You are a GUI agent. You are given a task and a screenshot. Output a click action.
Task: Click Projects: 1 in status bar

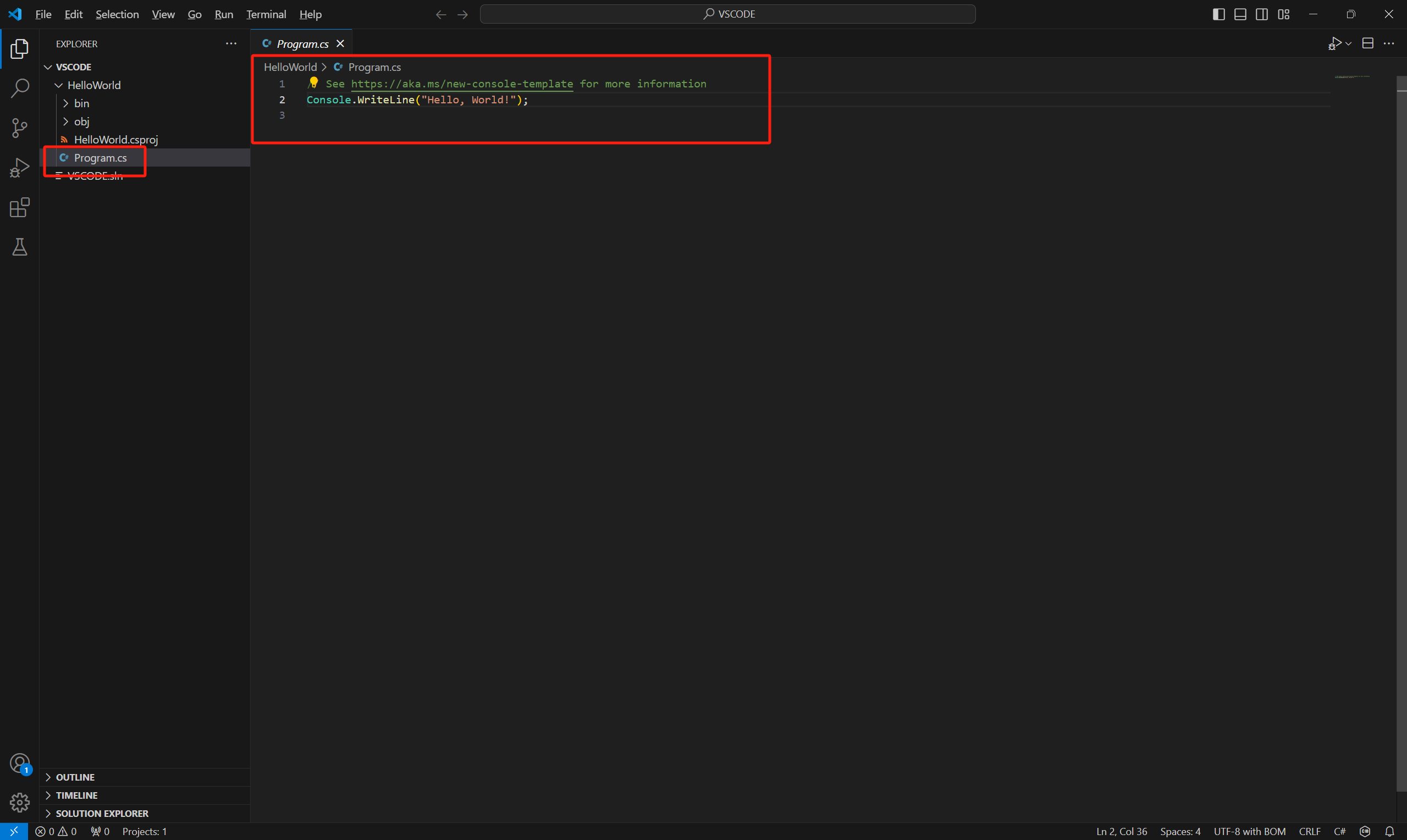point(144,832)
